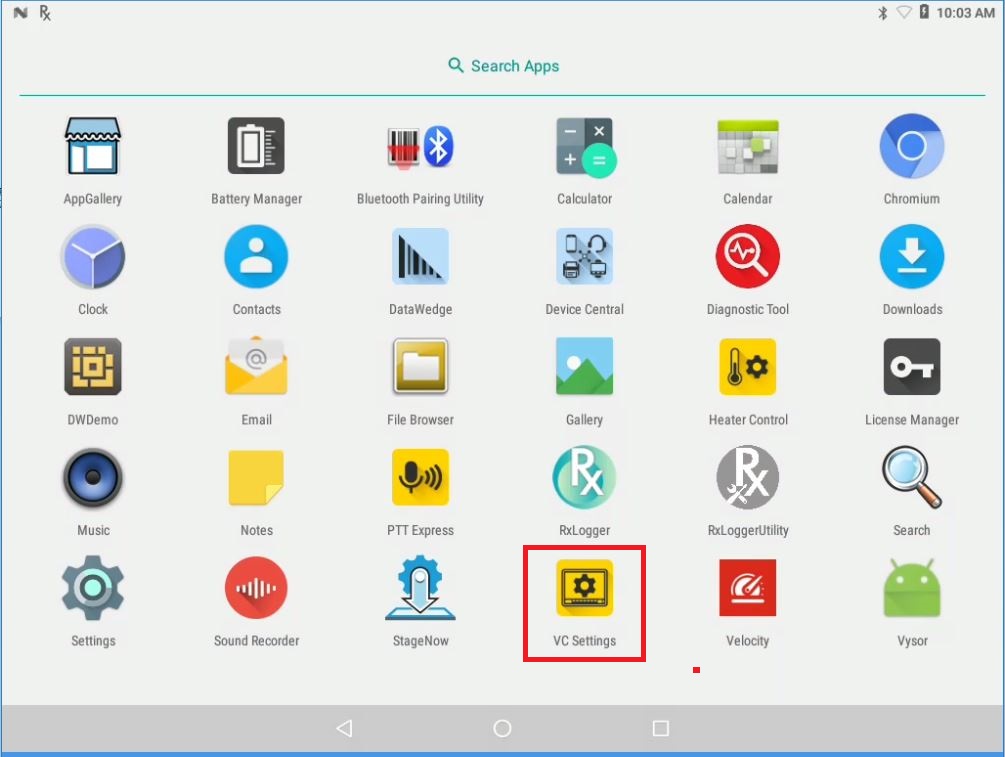Open the Email app
The image size is (1005, 757).
[256, 367]
